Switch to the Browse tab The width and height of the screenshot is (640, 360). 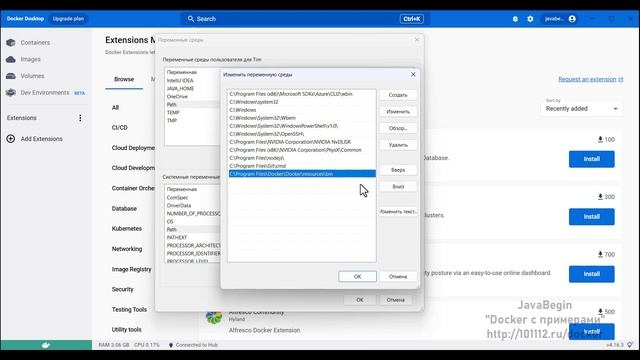(124, 79)
